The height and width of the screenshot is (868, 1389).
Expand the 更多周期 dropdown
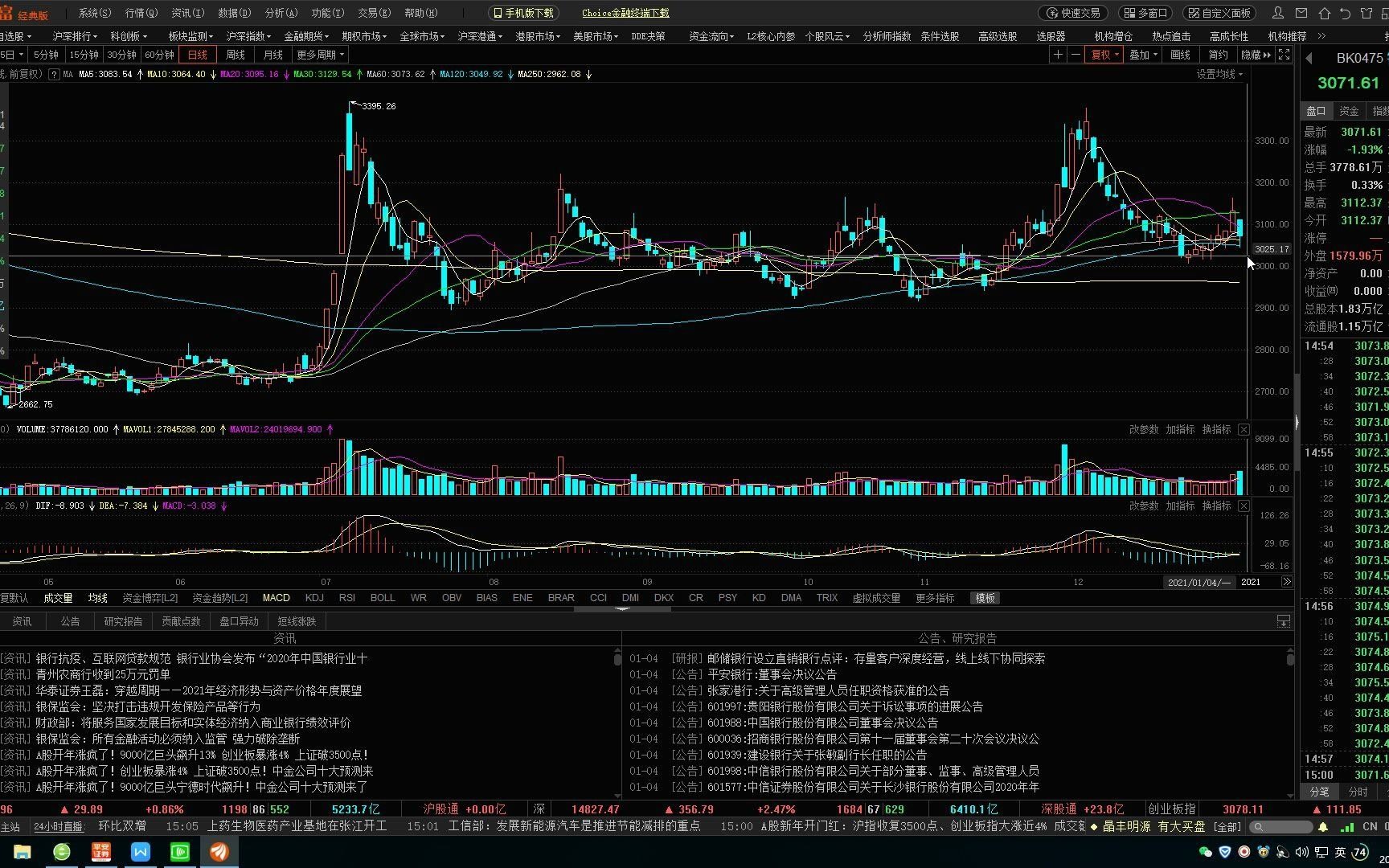coord(320,55)
